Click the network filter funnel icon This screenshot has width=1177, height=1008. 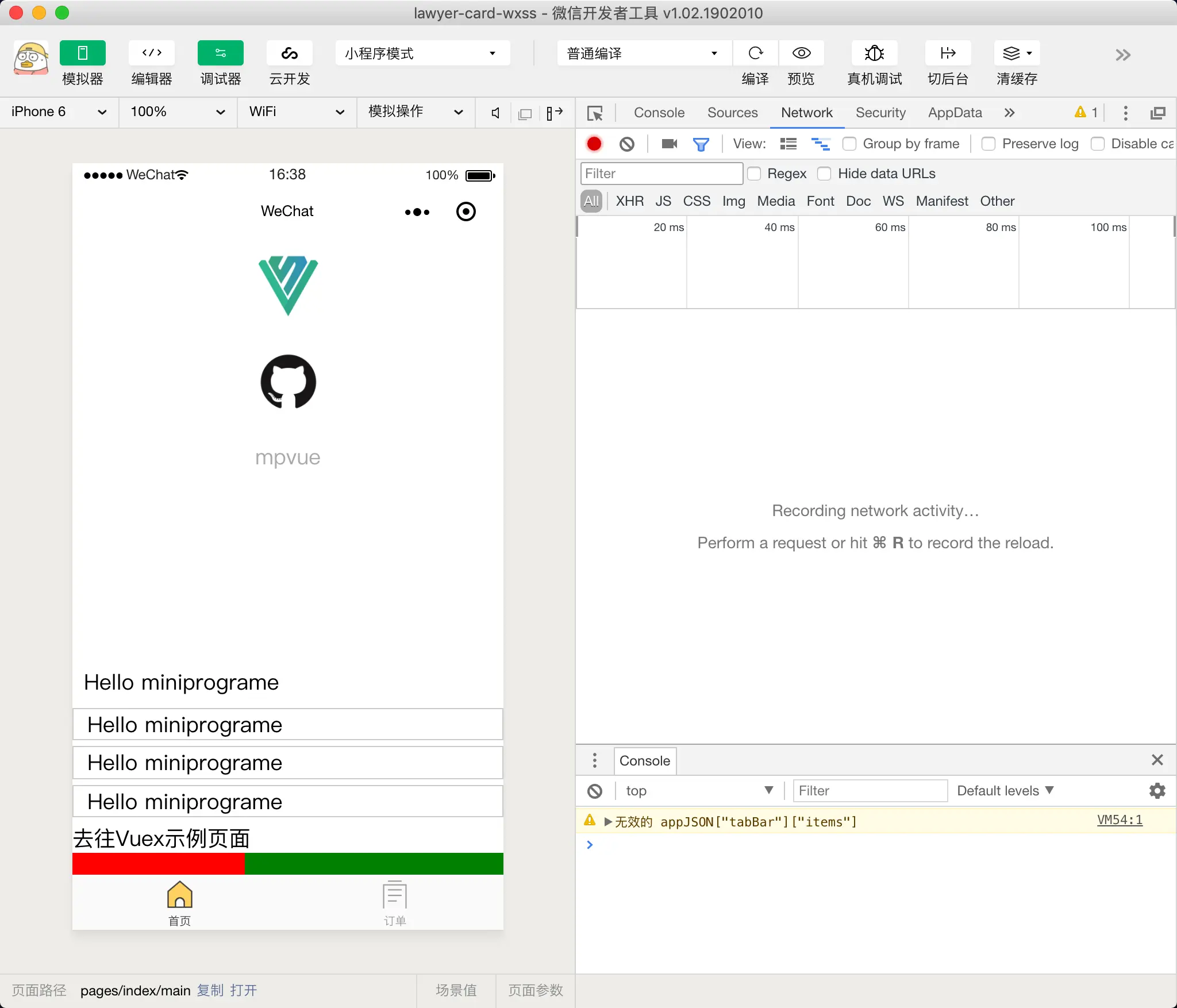[701, 144]
